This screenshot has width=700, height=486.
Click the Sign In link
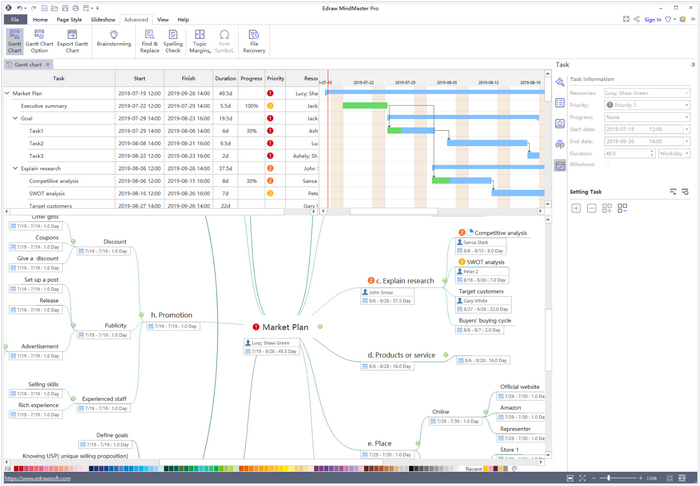653,20
